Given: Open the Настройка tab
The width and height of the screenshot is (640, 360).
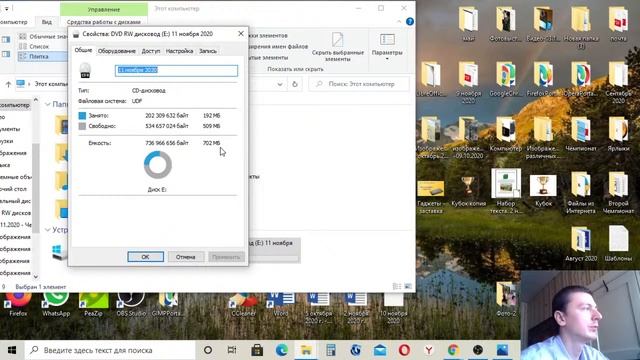Looking at the screenshot, I should pyautogui.click(x=179, y=51).
